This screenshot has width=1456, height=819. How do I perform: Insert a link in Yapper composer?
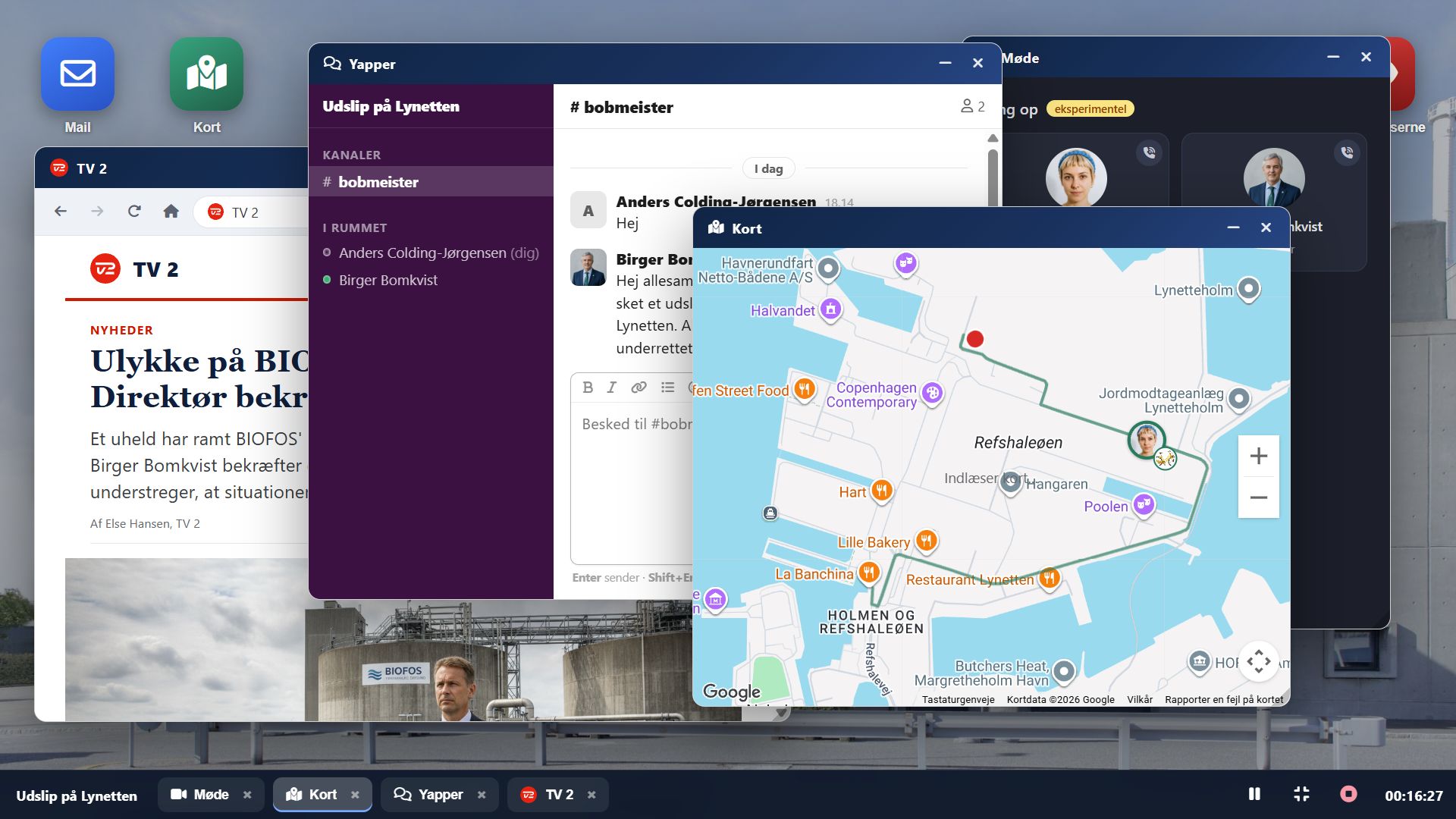[x=639, y=388]
